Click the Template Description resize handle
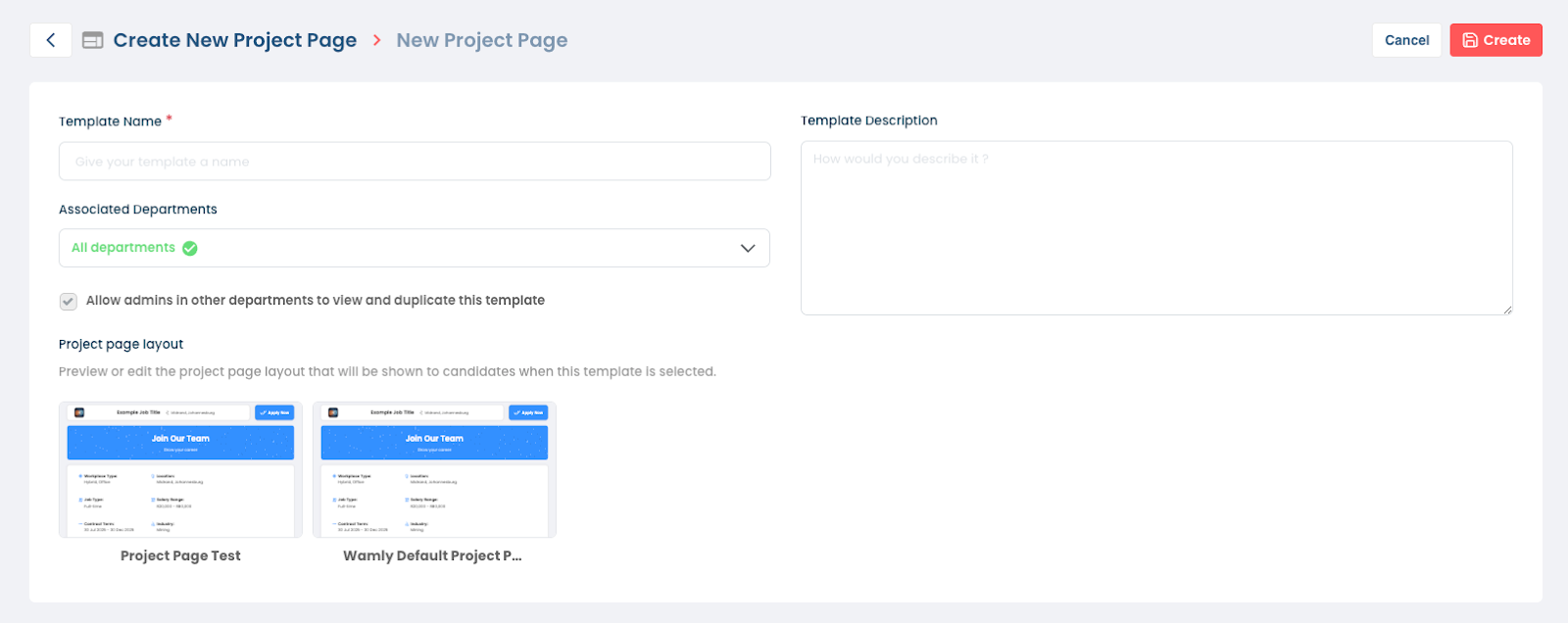The width and height of the screenshot is (1568, 623). [1507, 310]
